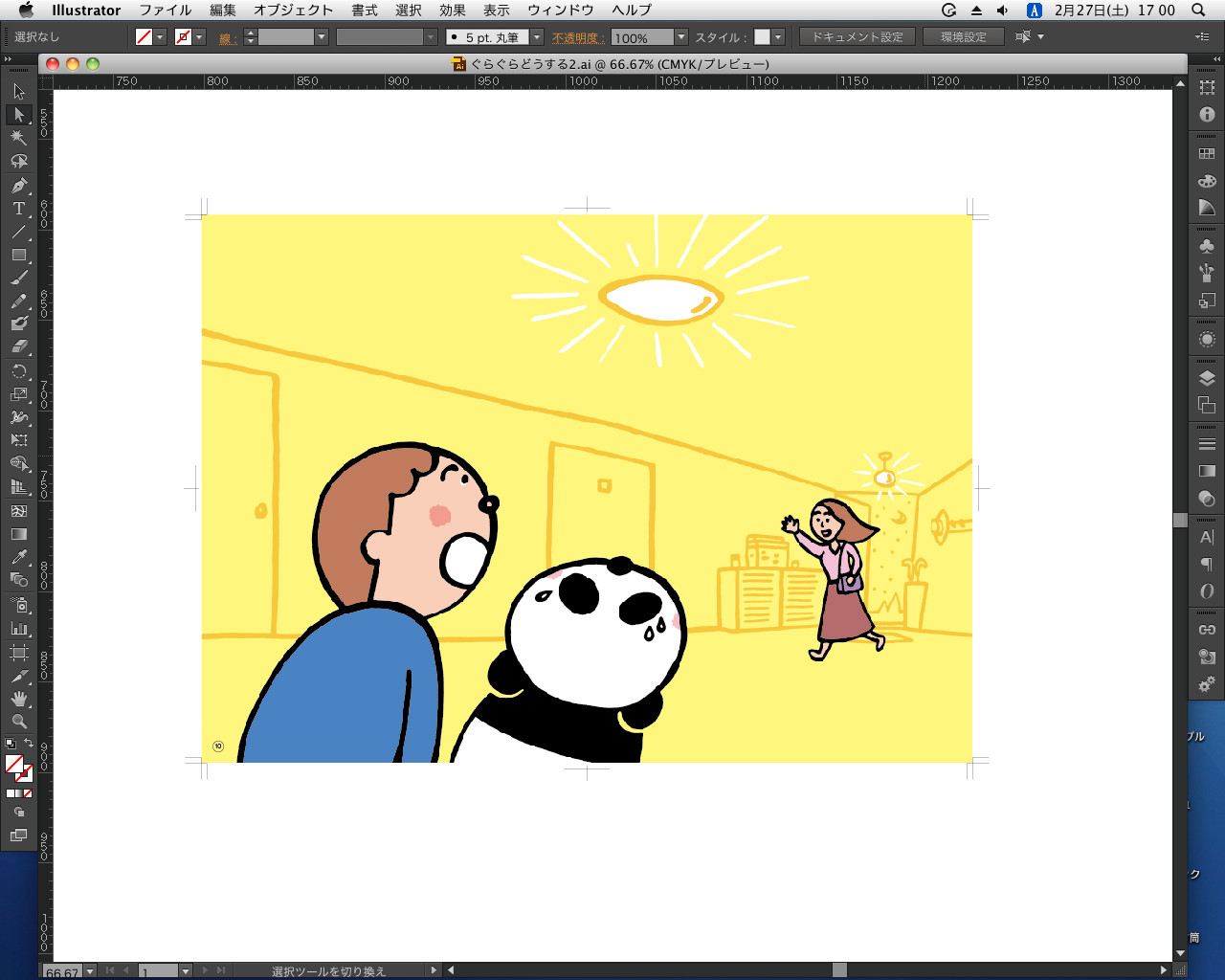Click the 環境設定 button
This screenshot has width=1225, height=980.
[964, 37]
